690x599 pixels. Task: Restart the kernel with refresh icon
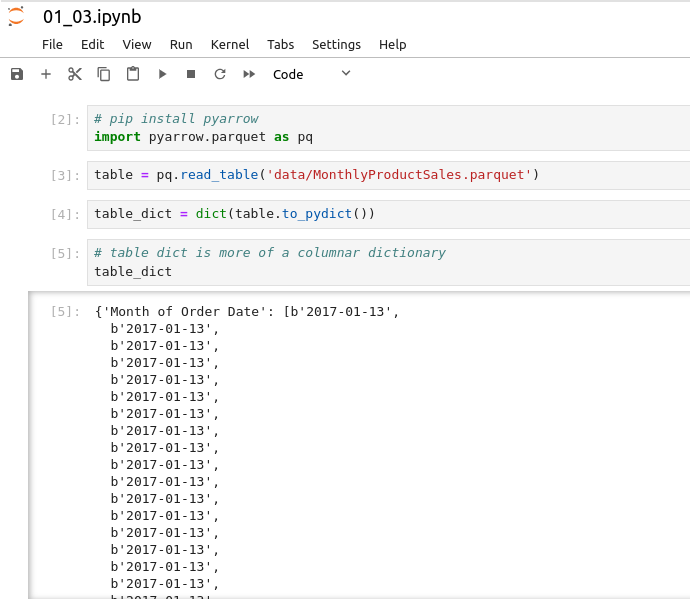pos(220,74)
